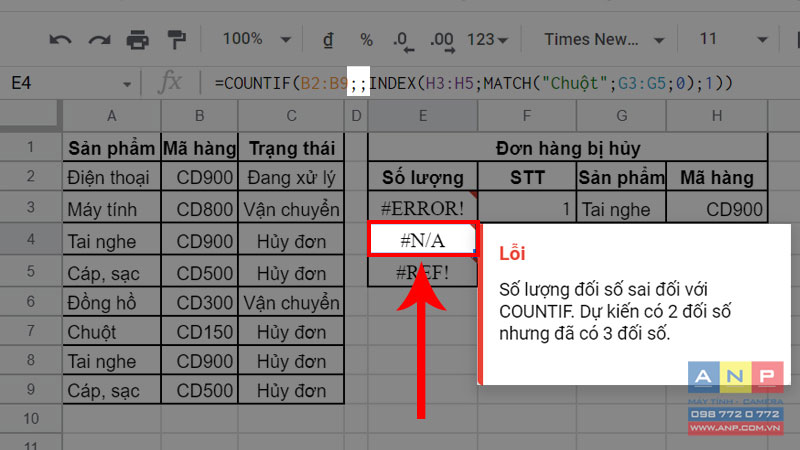Screen dimensions: 800x450
Task: Click cell 'Điện thoại'
Action: tap(112, 178)
